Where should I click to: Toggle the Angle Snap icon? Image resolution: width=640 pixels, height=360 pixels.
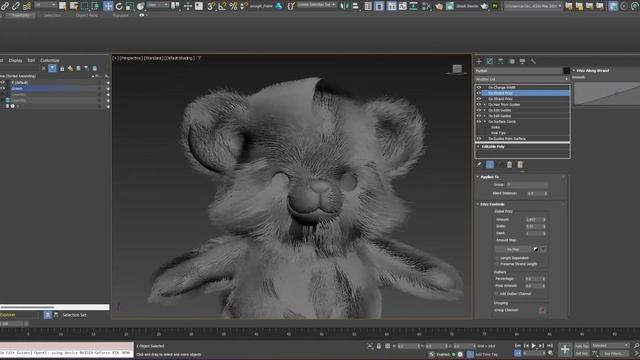[x=222, y=6]
